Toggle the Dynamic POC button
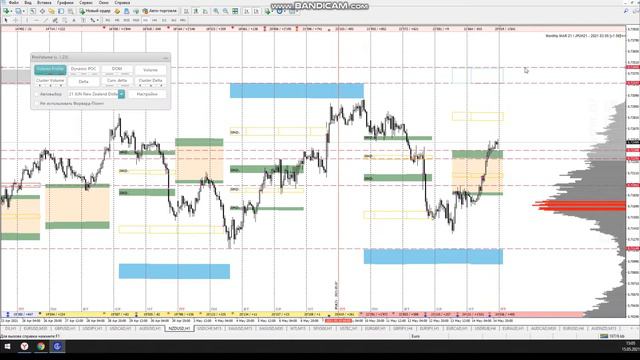 [84, 69]
